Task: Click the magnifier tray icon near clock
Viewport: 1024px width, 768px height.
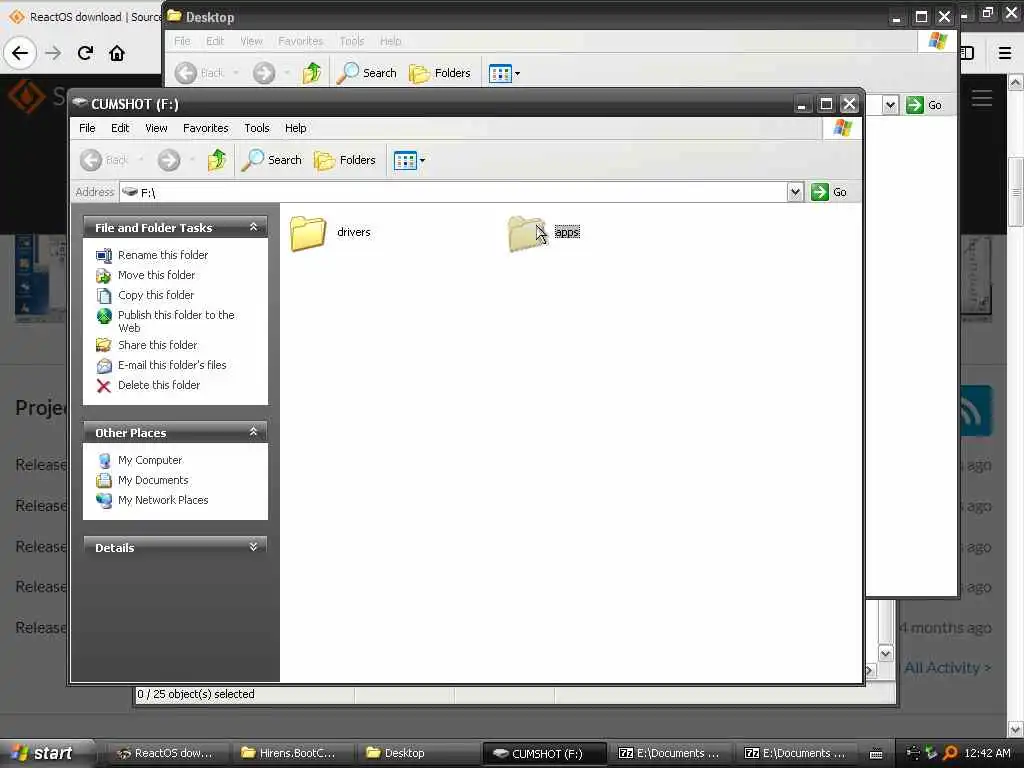Action: (951, 753)
